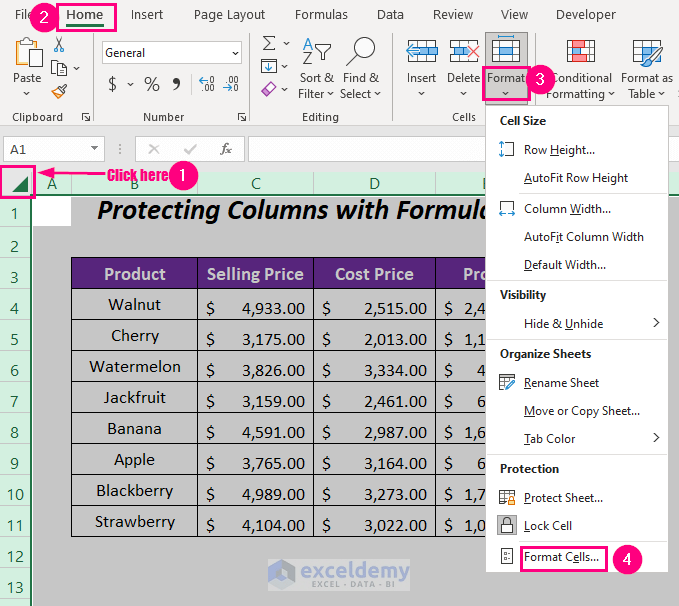
Task: Switch to the Home tab
Action: point(85,15)
